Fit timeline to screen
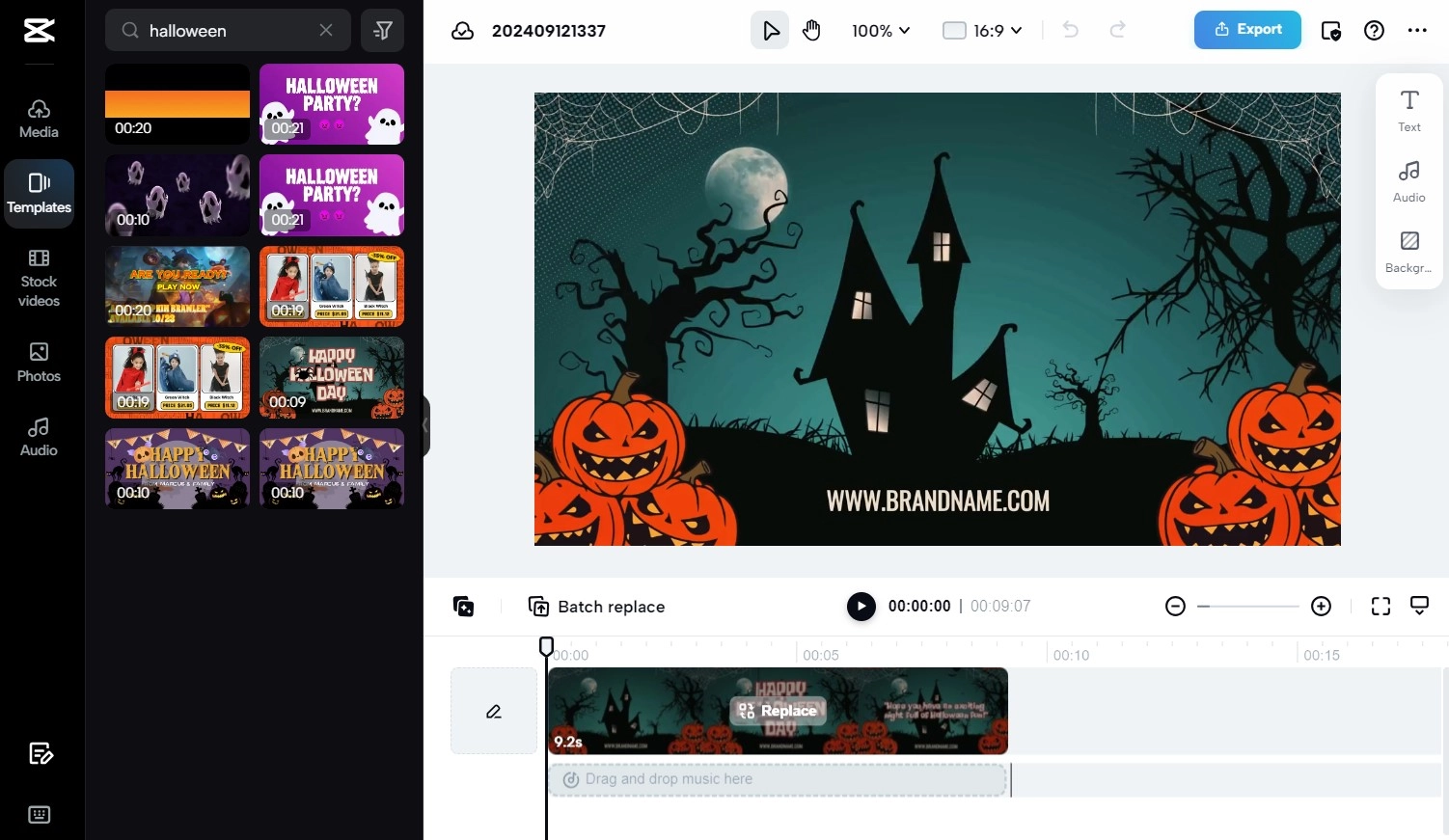Viewport: 1449px width, 840px height. (x=1381, y=607)
